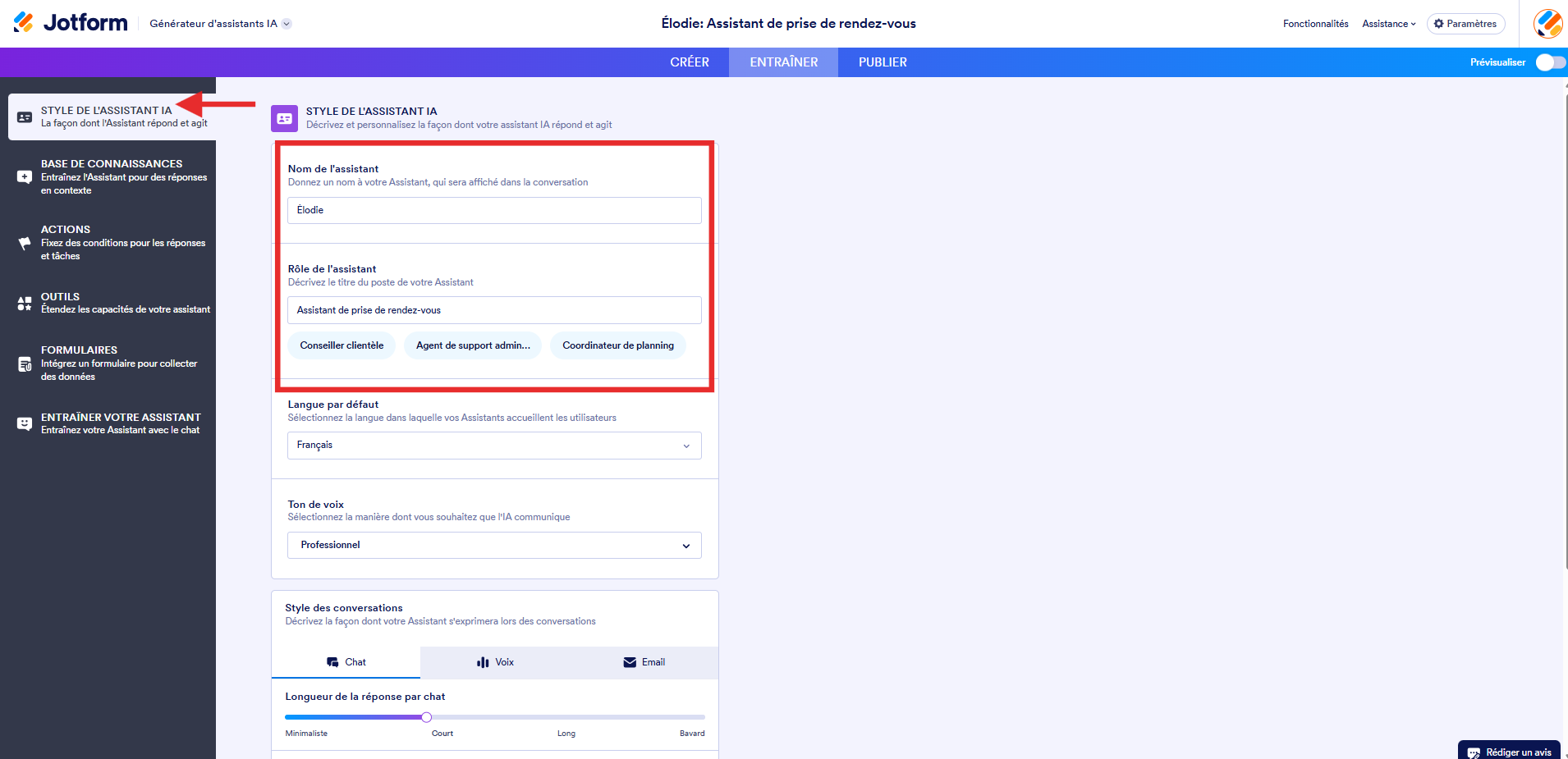Image resolution: width=1568 pixels, height=759 pixels.
Task: Click the Email envelope icon
Action: (x=630, y=662)
